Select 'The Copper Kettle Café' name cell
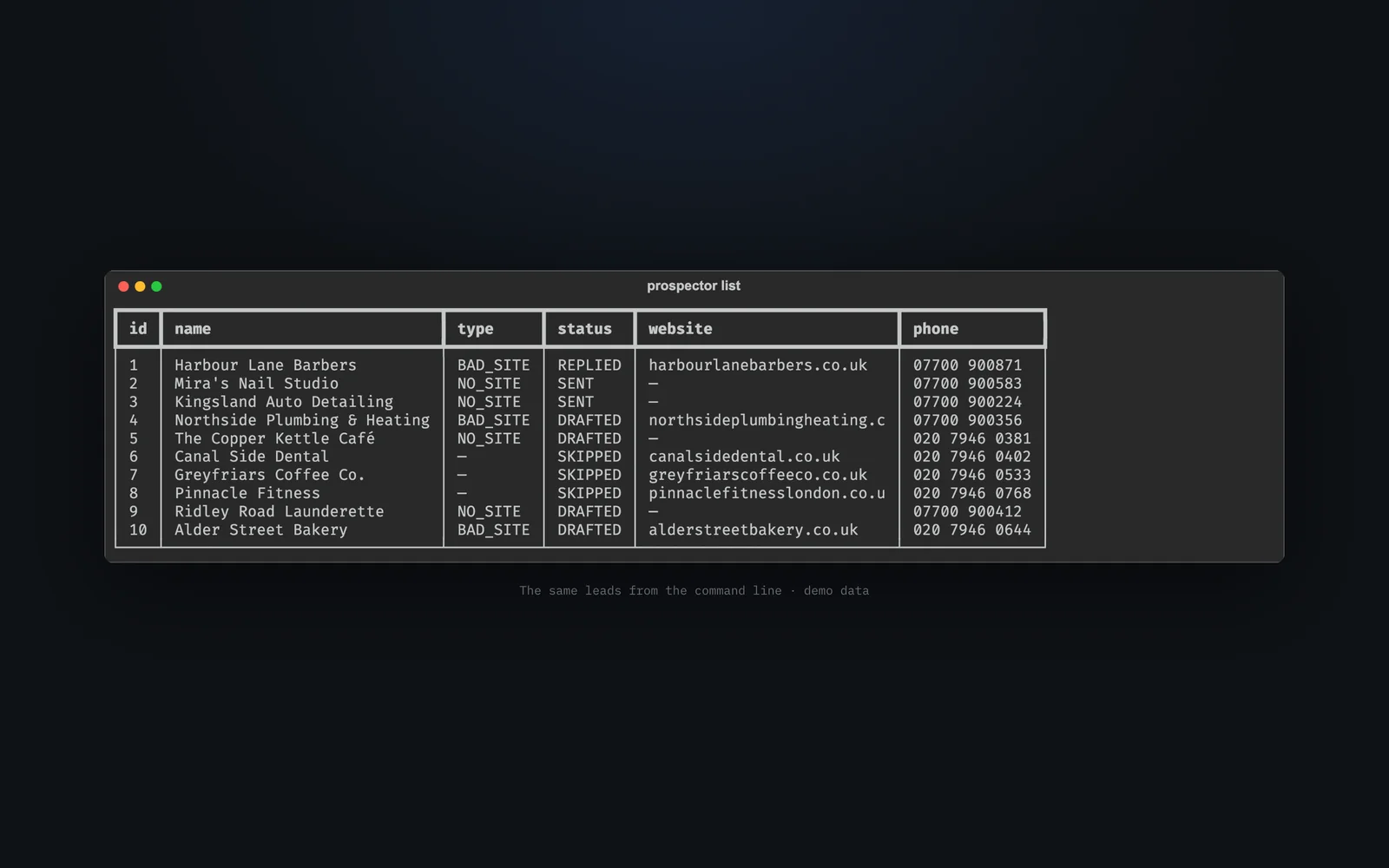 (x=274, y=438)
